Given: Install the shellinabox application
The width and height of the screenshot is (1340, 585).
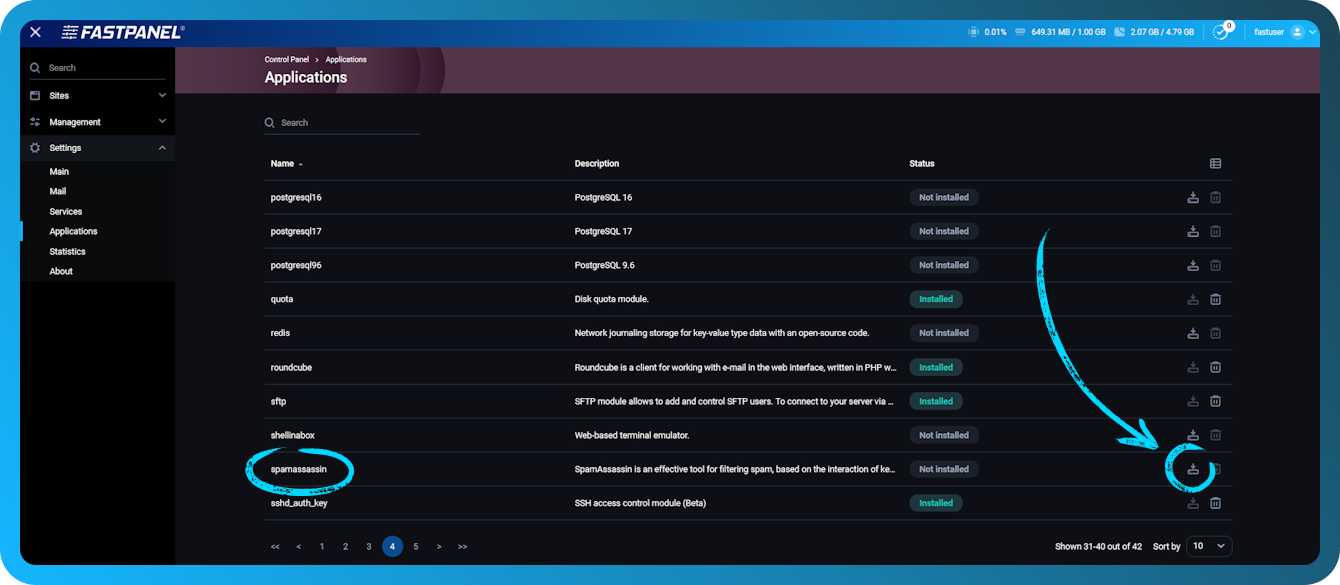Looking at the screenshot, I should point(1192,435).
